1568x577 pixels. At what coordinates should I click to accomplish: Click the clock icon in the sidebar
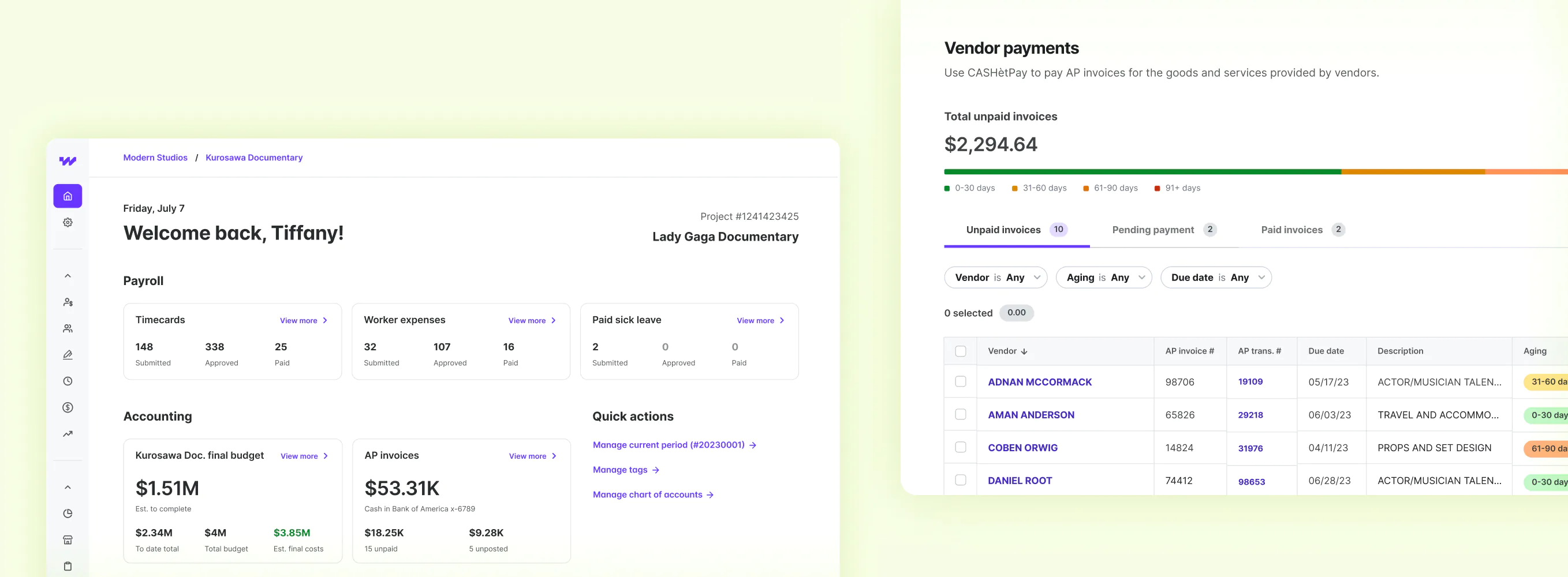tap(67, 380)
